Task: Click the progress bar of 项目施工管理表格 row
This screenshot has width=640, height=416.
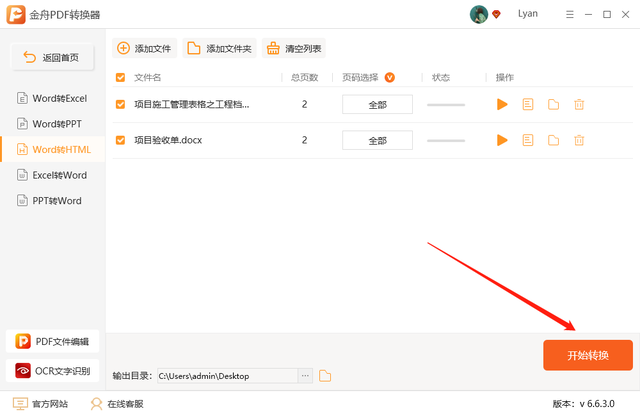Action: pos(446,105)
